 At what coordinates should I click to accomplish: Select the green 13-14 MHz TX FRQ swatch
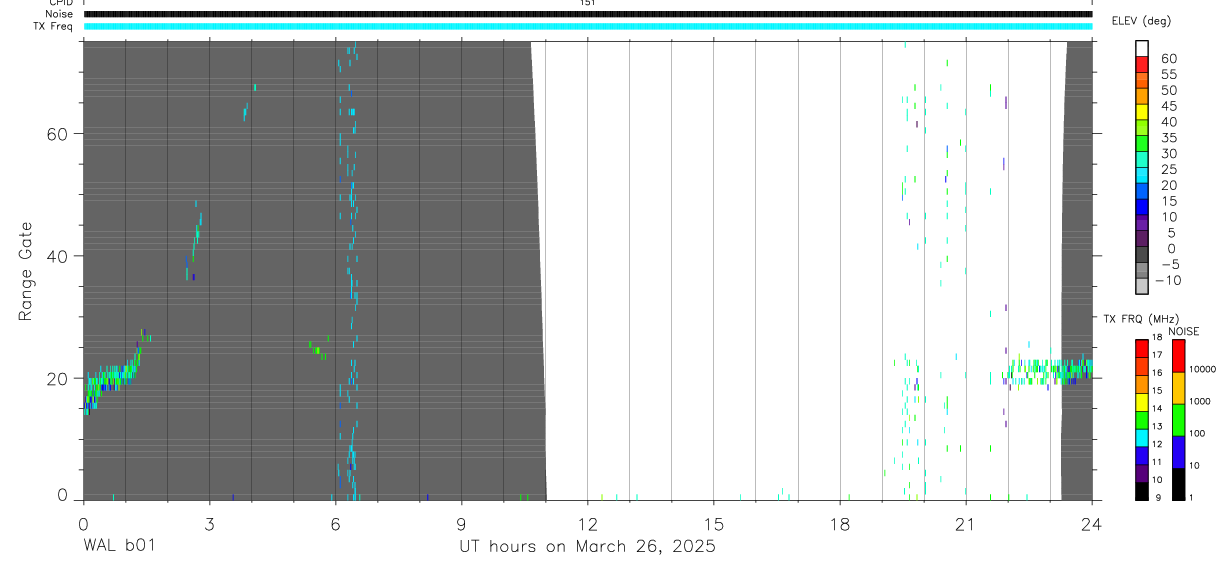pos(1142,420)
